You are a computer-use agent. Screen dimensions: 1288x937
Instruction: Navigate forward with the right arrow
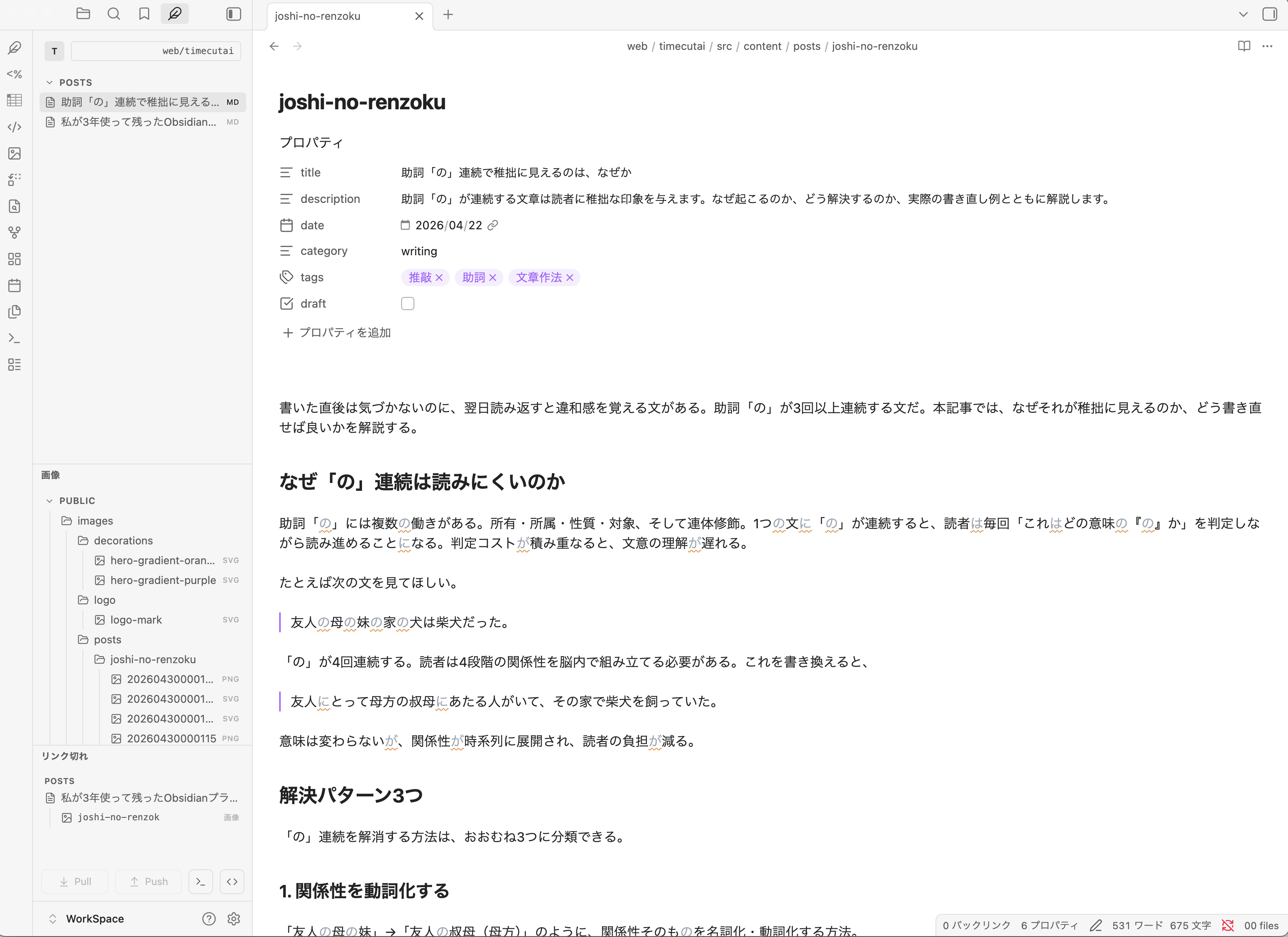(x=298, y=46)
